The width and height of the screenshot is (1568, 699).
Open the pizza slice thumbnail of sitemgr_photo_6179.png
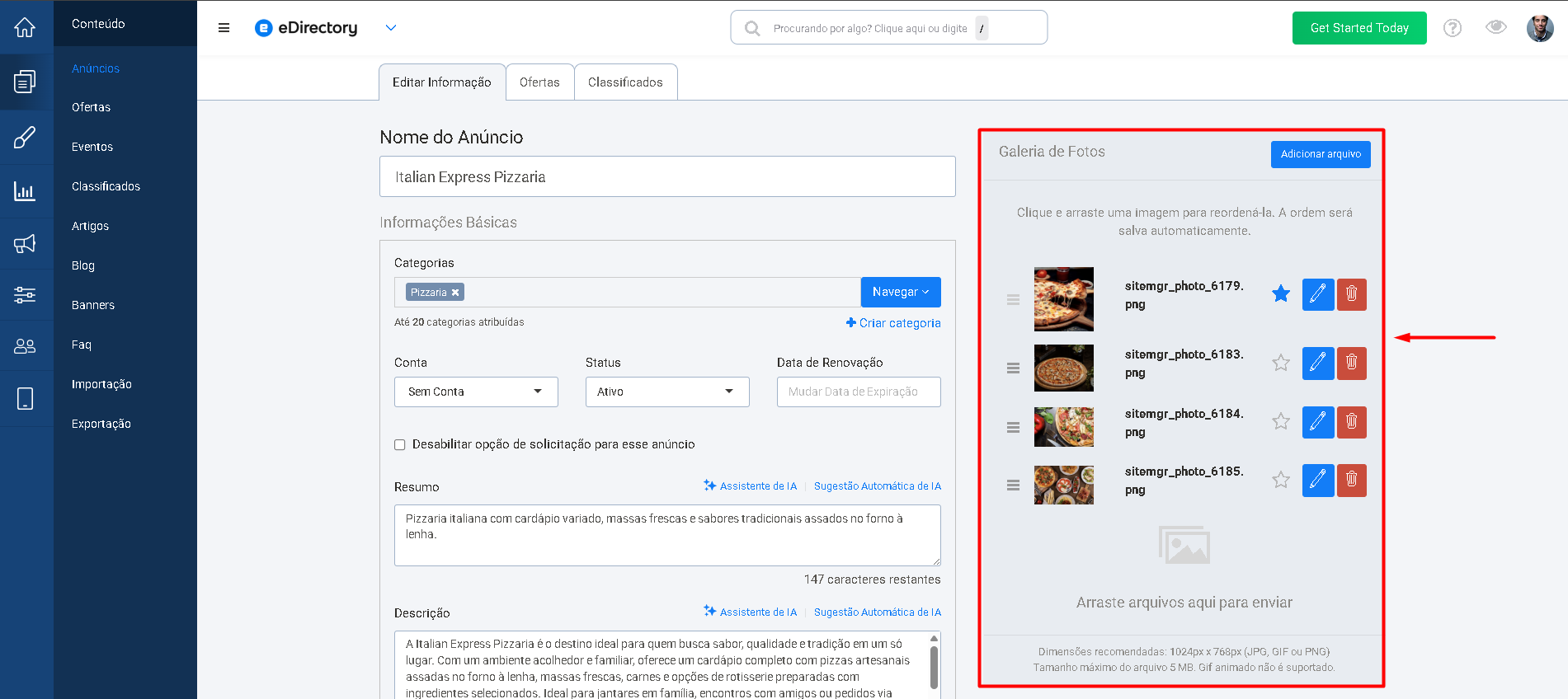(1064, 299)
